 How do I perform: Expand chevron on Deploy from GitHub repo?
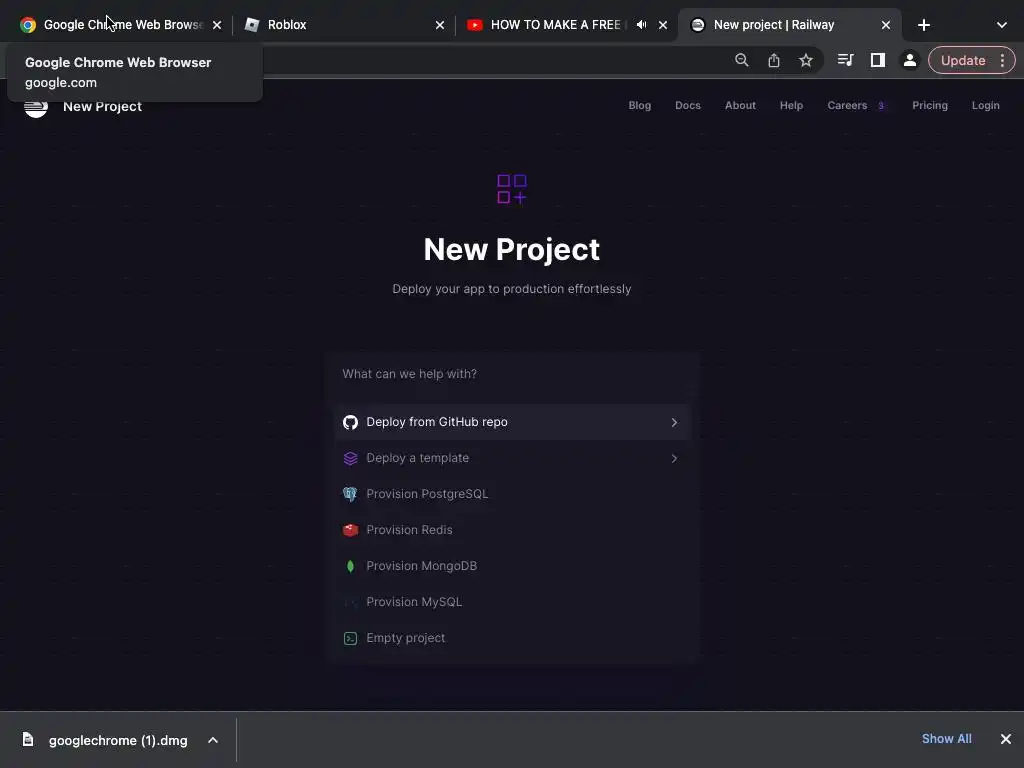674,423
